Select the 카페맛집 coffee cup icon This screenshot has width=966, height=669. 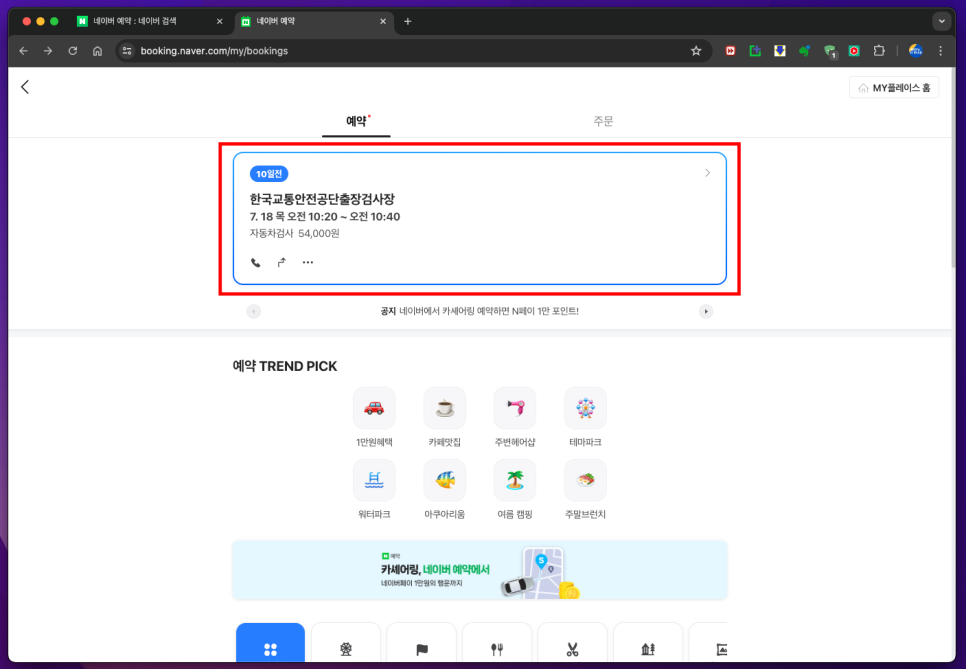444,408
